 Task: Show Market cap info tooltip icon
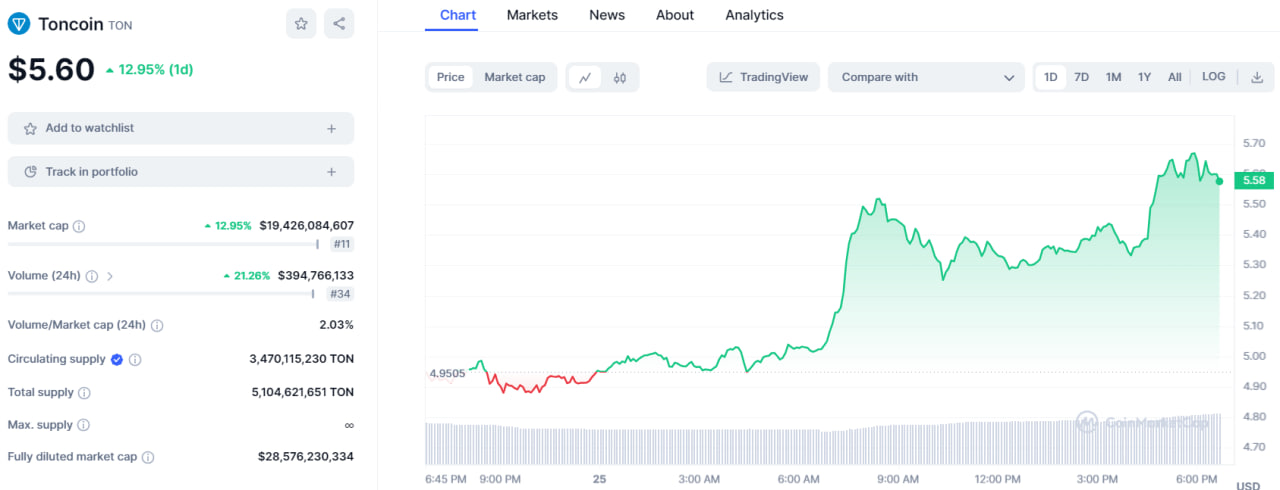coord(79,226)
